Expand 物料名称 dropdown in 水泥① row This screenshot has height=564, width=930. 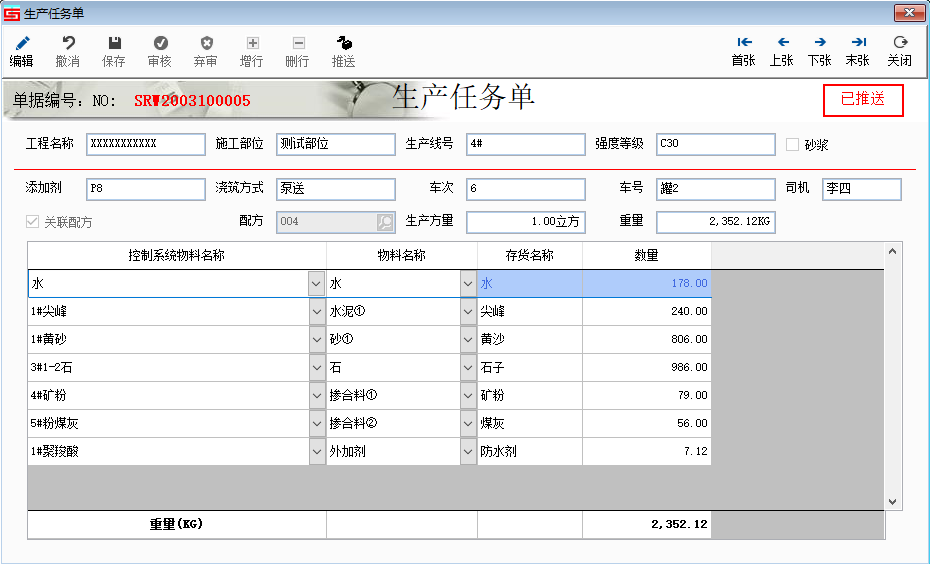(467, 312)
